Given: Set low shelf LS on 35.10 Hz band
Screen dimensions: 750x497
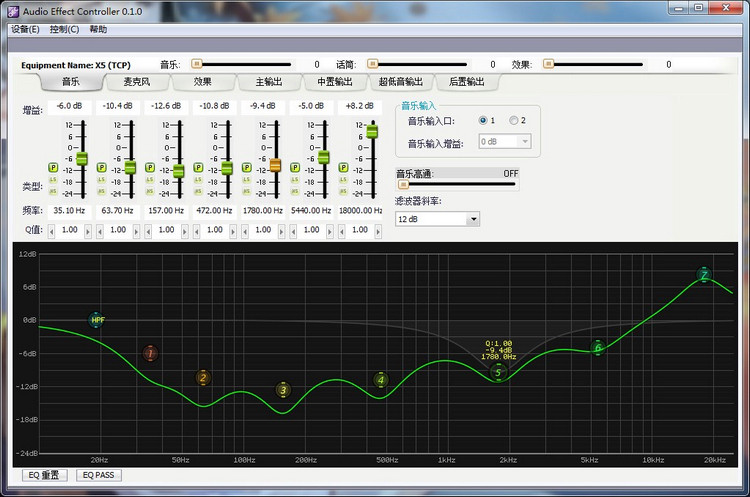Looking at the screenshot, I should [53, 180].
